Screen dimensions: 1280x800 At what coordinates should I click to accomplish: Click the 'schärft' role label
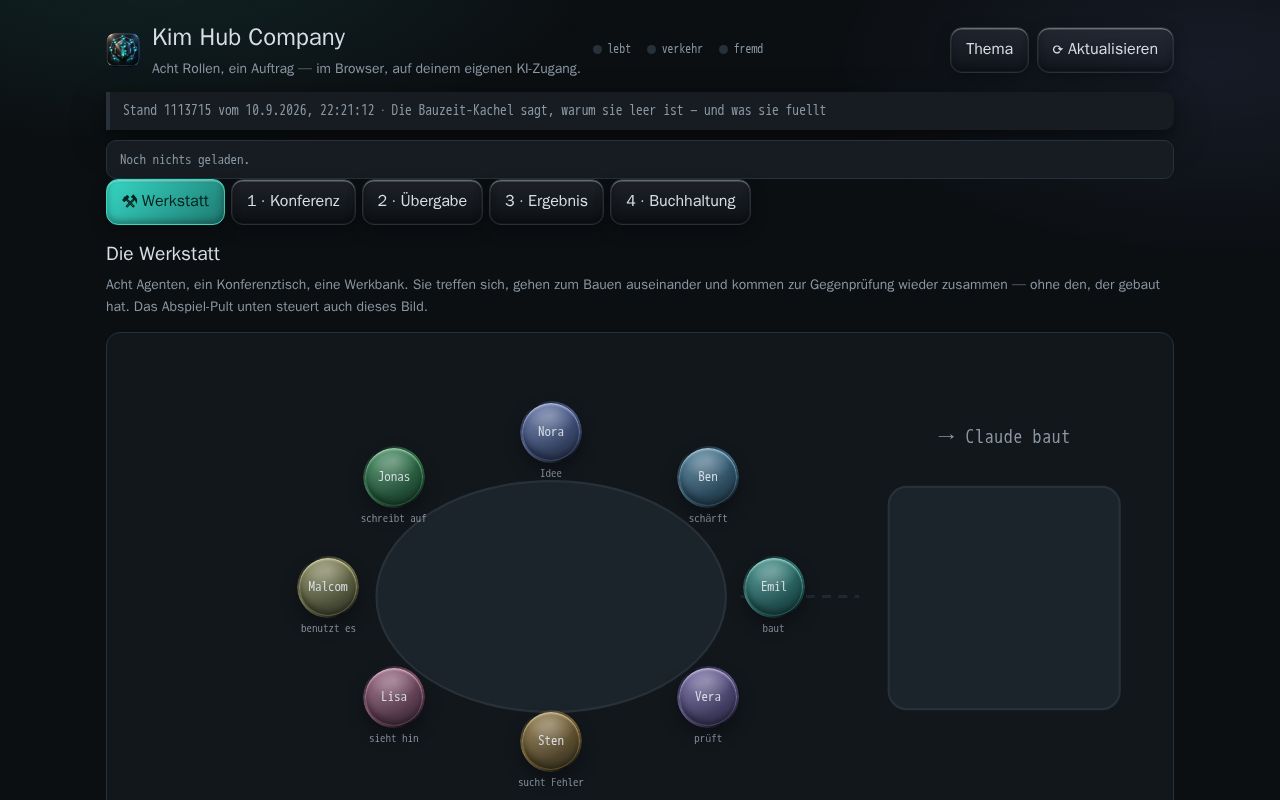(x=708, y=519)
